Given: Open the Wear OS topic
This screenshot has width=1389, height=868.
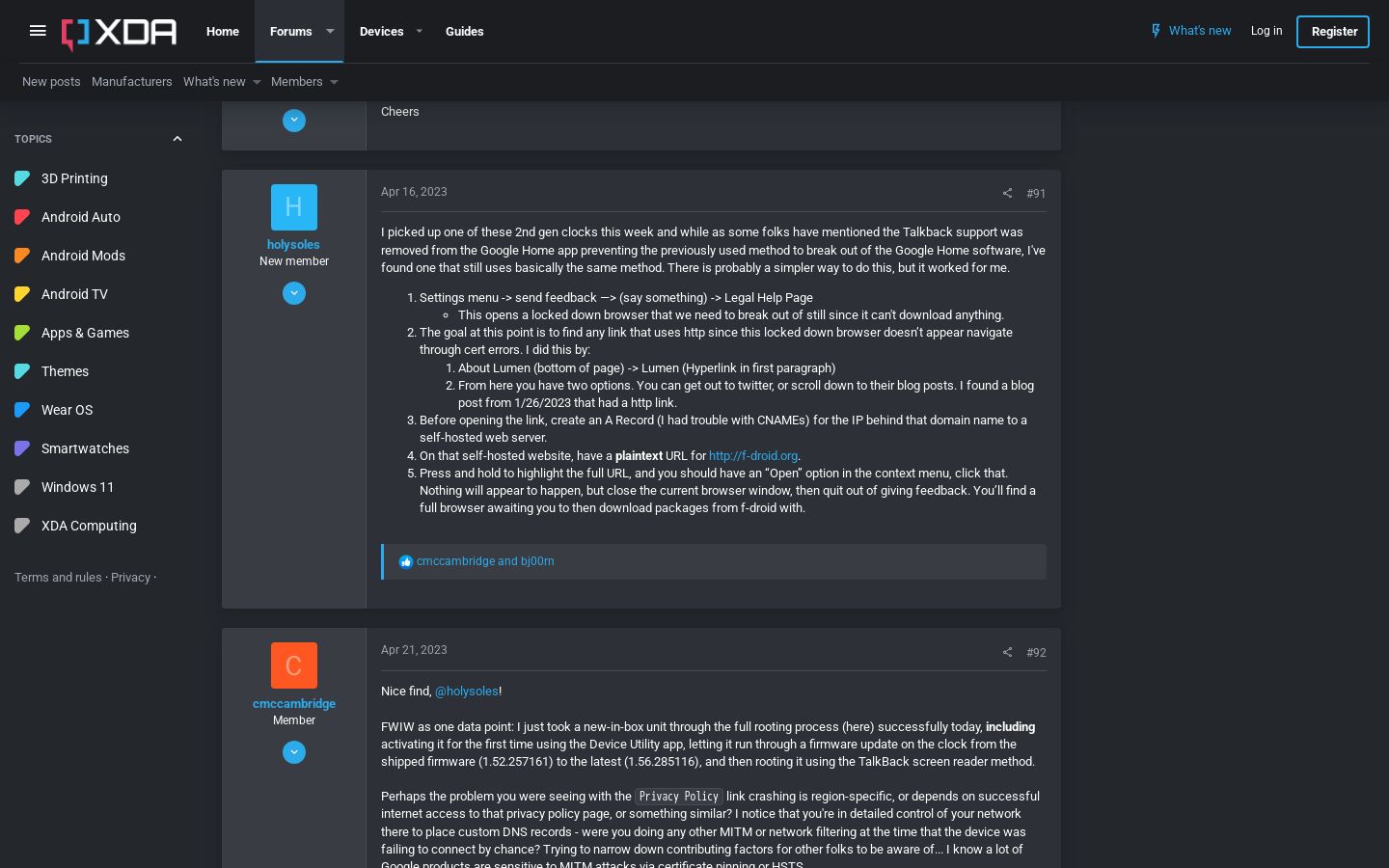Looking at the screenshot, I should pos(67,410).
